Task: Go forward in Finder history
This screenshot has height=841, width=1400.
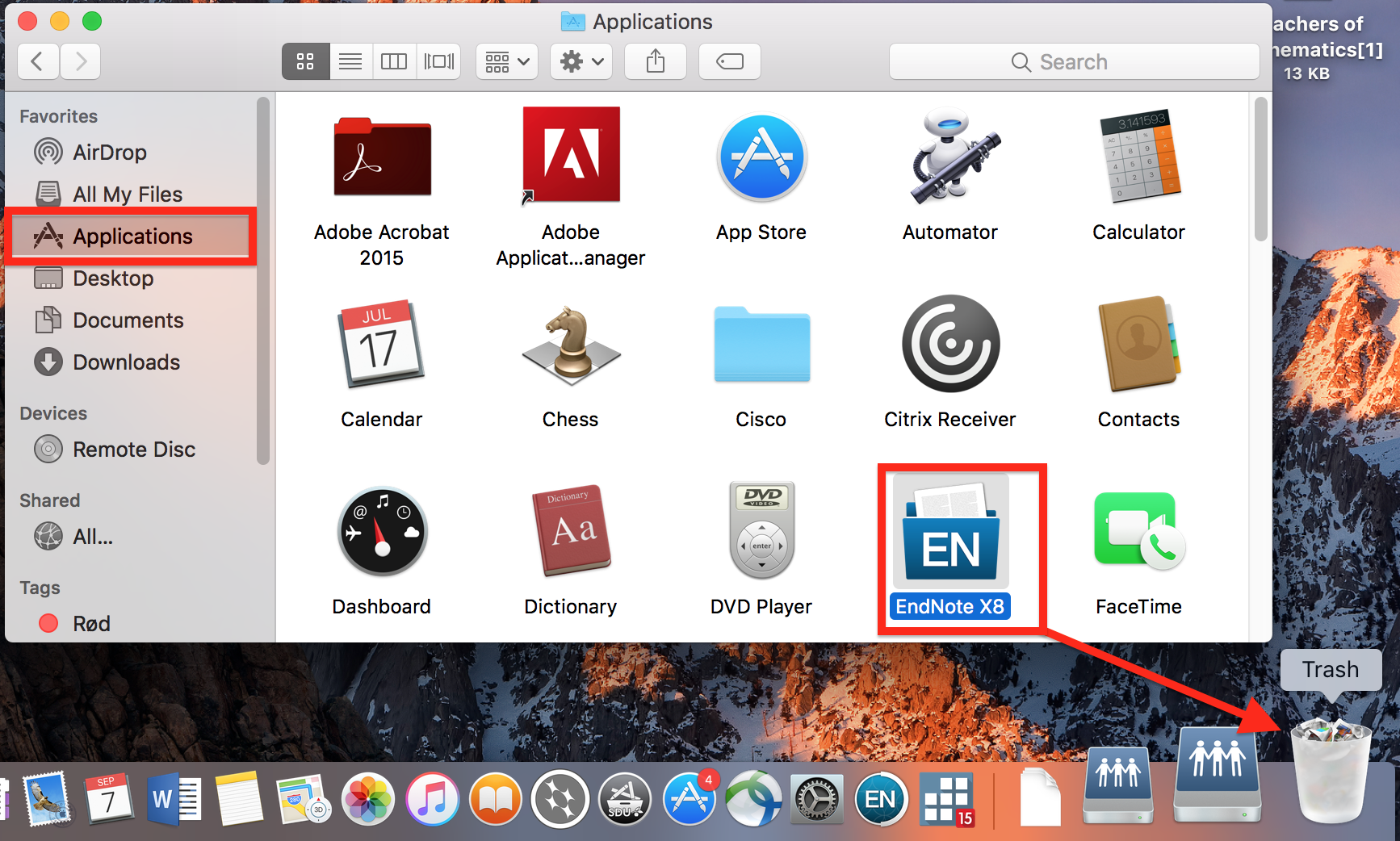Action: coord(80,61)
